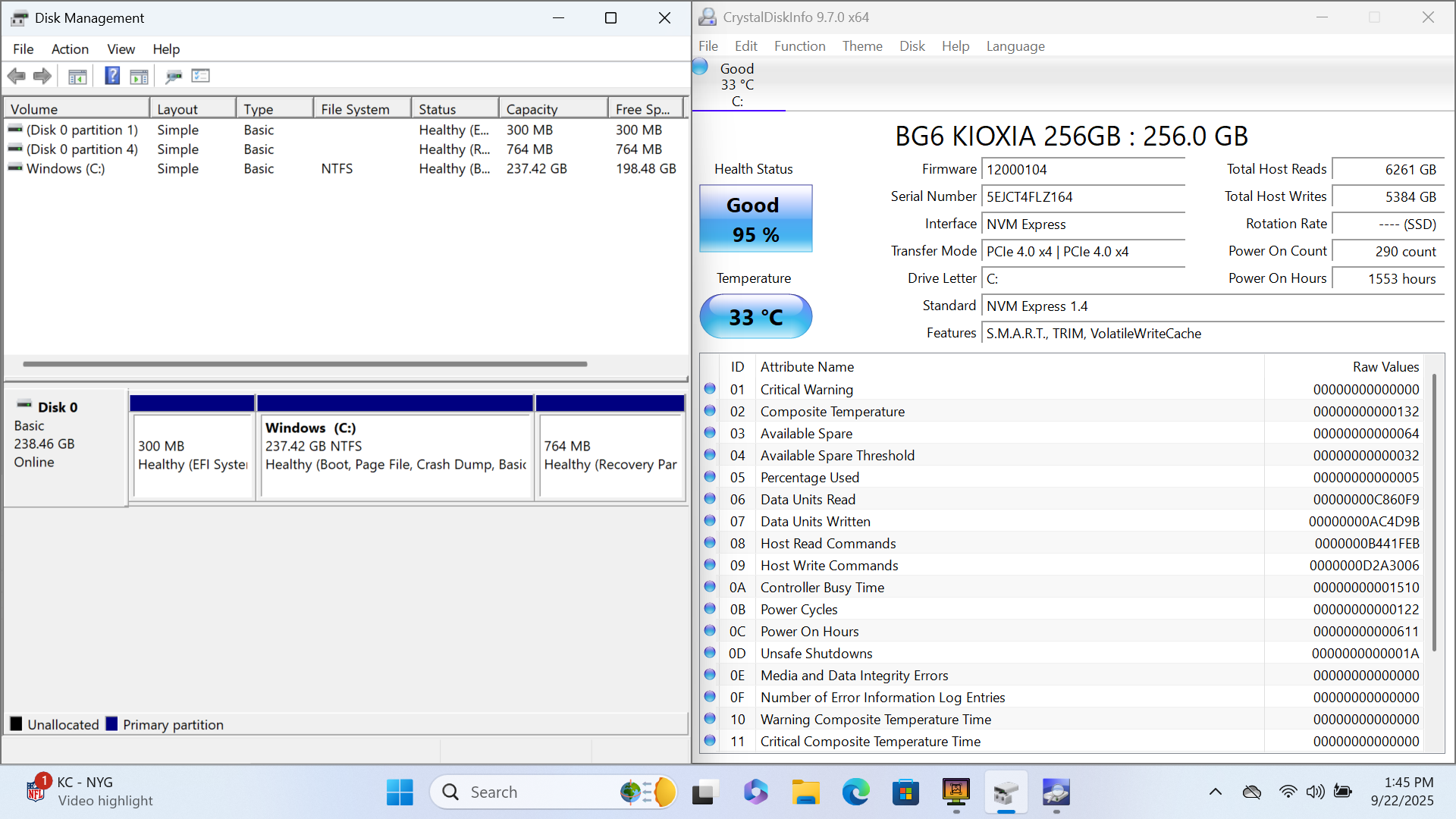This screenshot has height=819, width=1456.
Task: Click the drive icon beside Windows (C:) volume
Action: tap(15, 168)
